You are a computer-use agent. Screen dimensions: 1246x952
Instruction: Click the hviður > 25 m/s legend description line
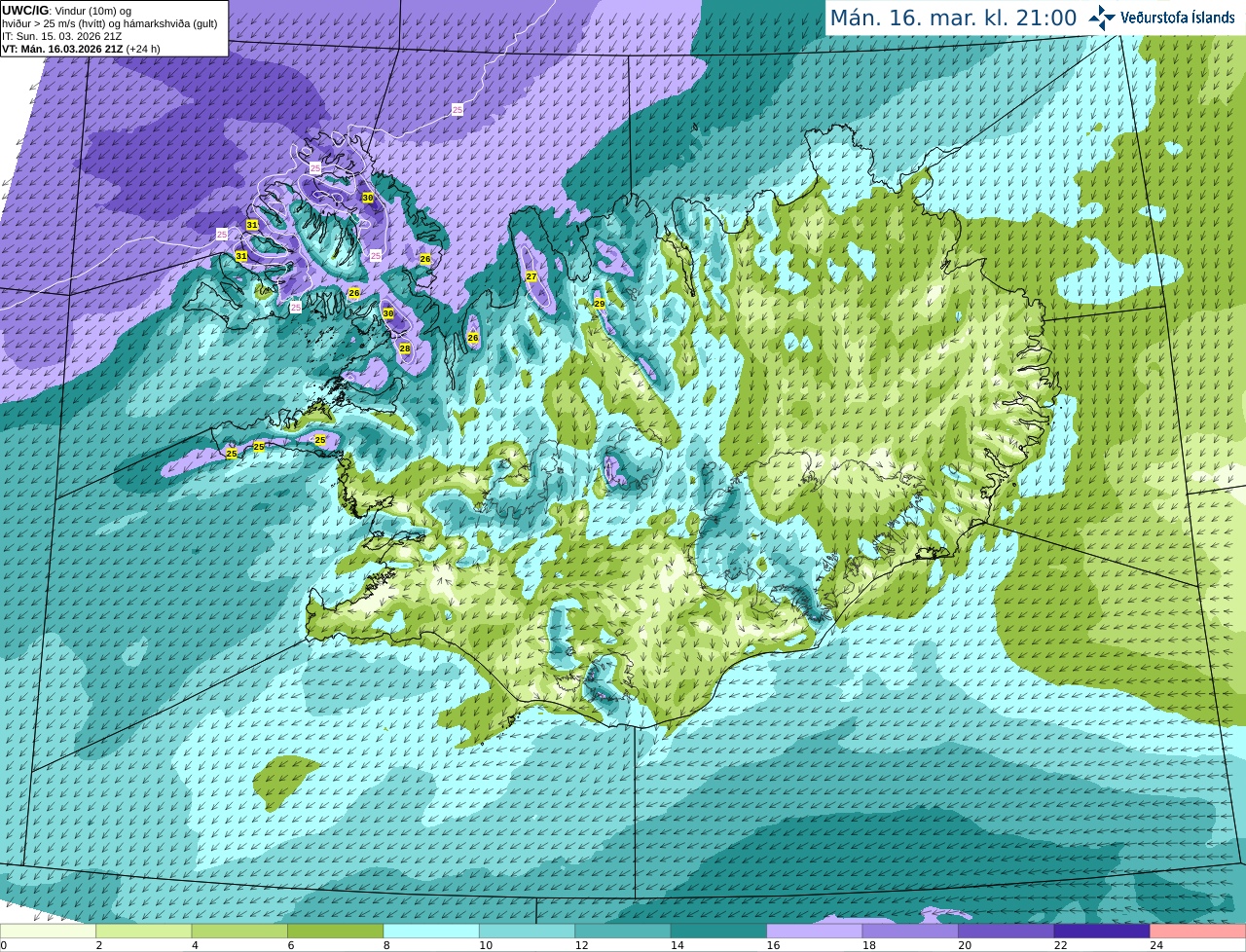pyautogui.click(x=110, y=23)
